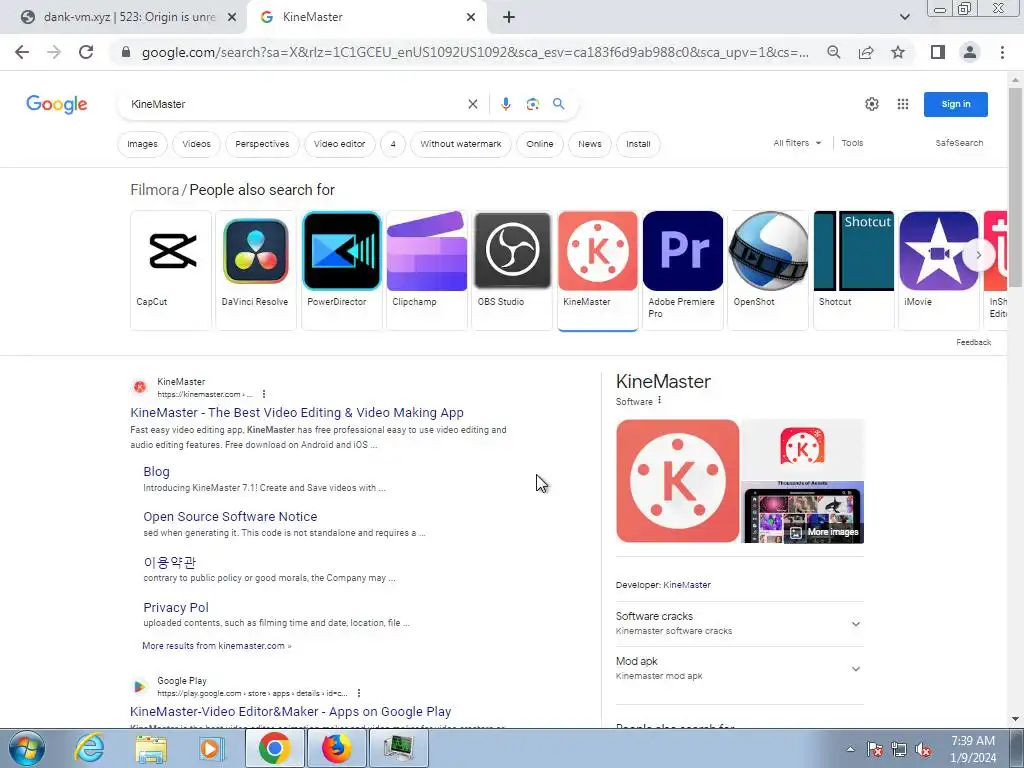Screen dimensions: 1024x768
Task: Select the Clipchamp icon
Action: coord(426,251)
